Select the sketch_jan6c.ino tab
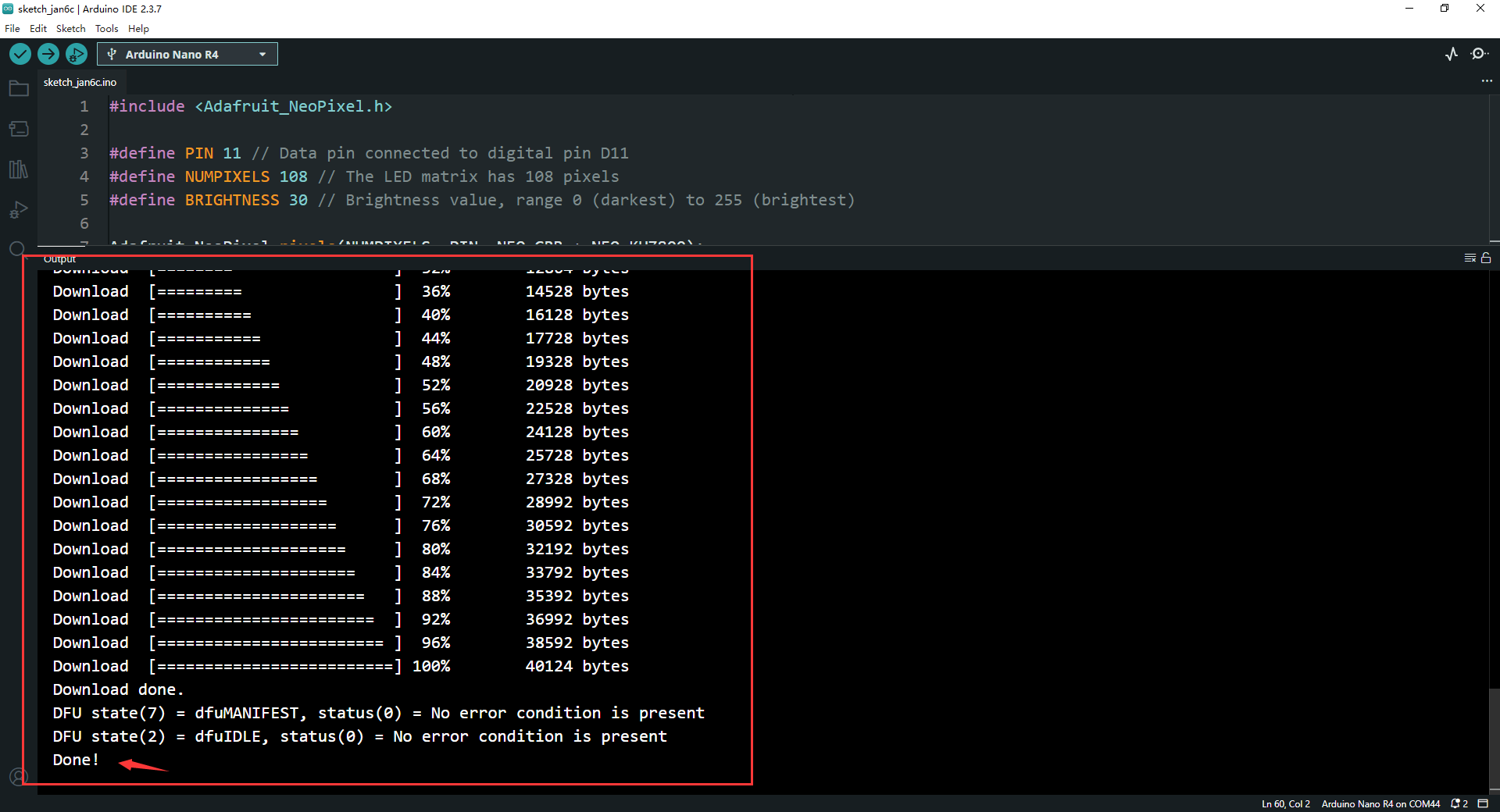Image resolution: width=1500 pixels, height=812 pixels. (x=80, y=82)
